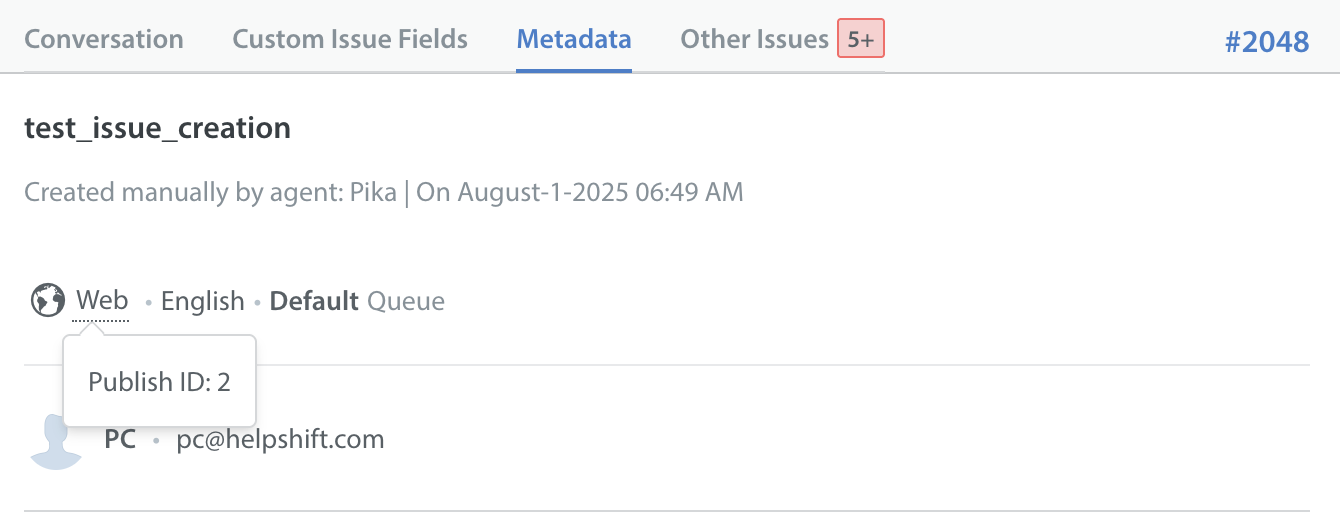Screen dimensions: 1340x518
Task: Click the 5+ issues count badge
Action: (861, 39)
